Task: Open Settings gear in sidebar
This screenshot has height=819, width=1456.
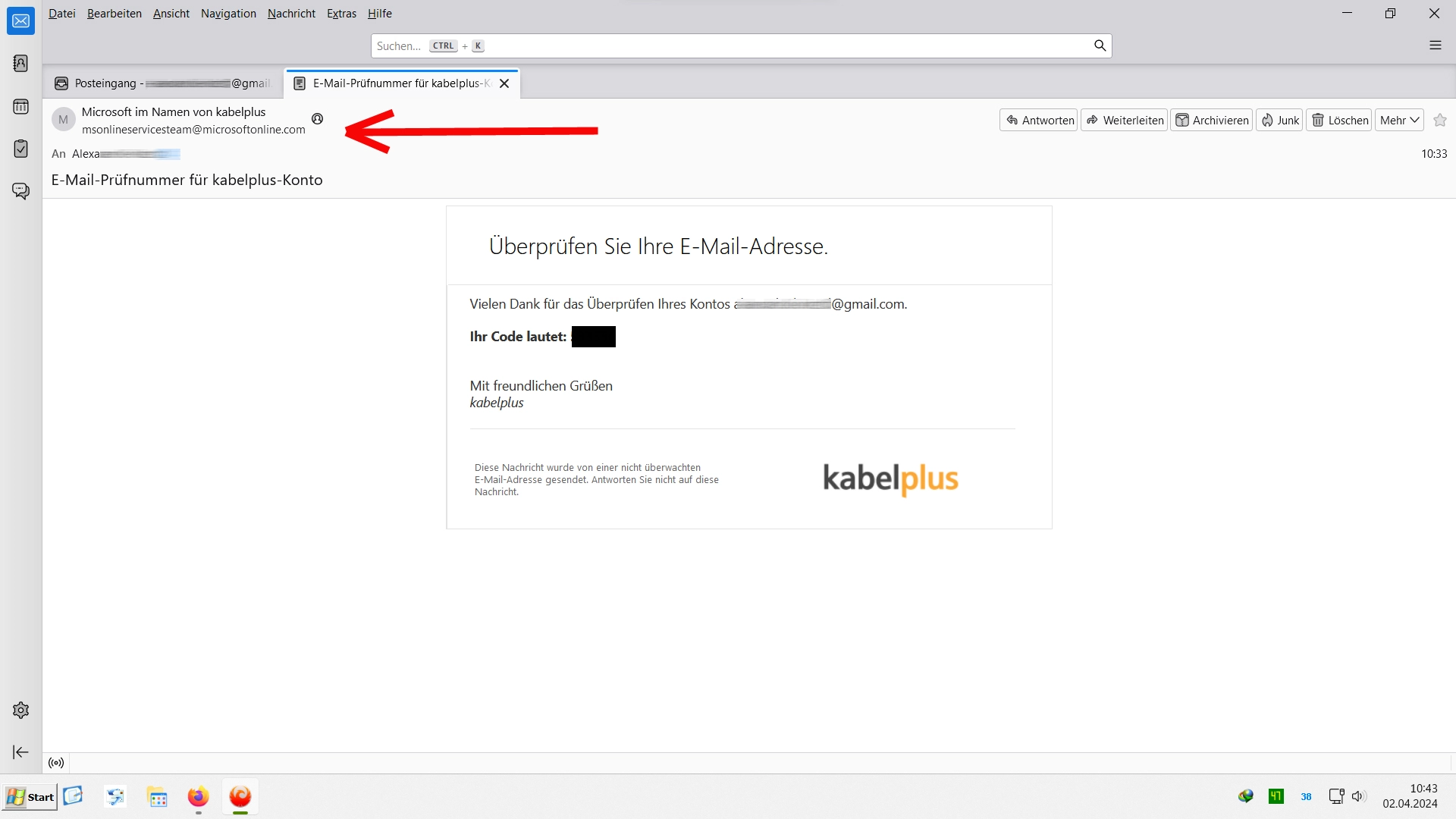Action: (20, 710)
